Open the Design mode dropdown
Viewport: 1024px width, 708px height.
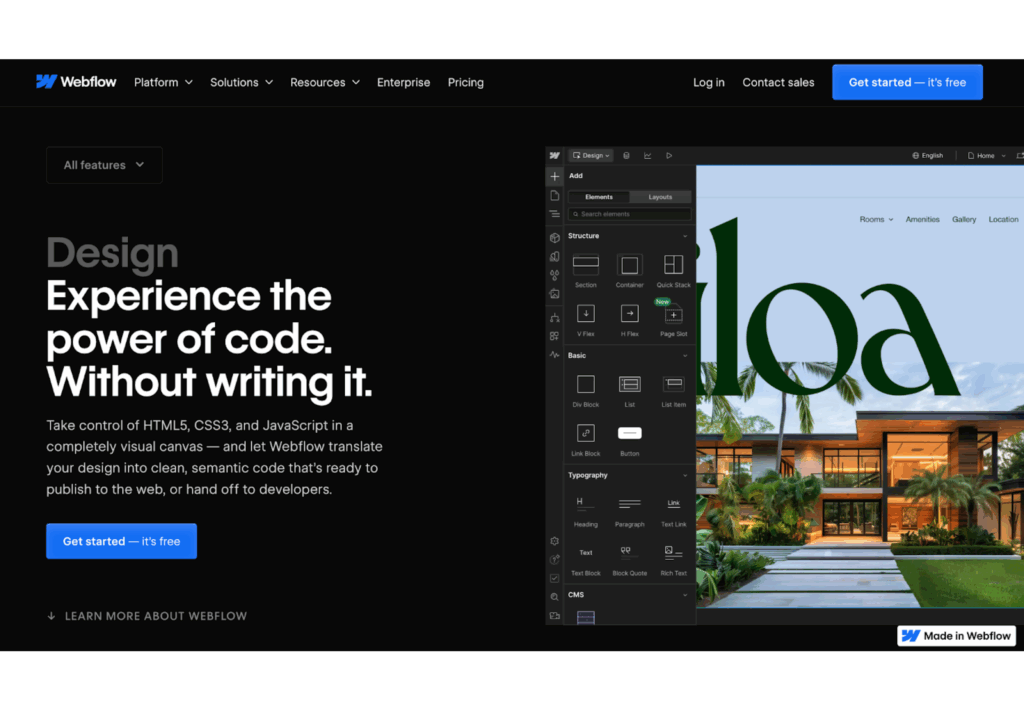pos(591,156)
